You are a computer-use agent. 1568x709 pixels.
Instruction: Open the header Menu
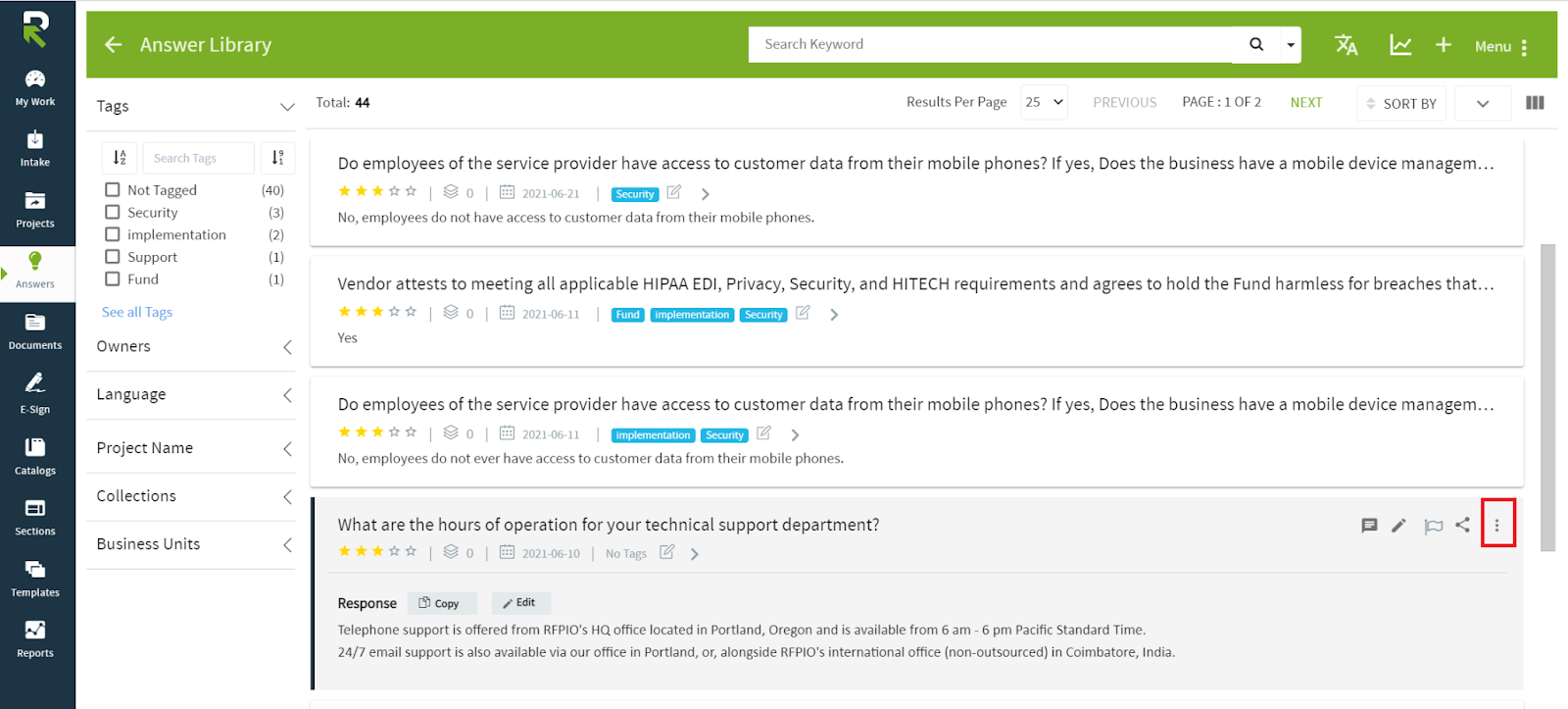pos(1501,46)
